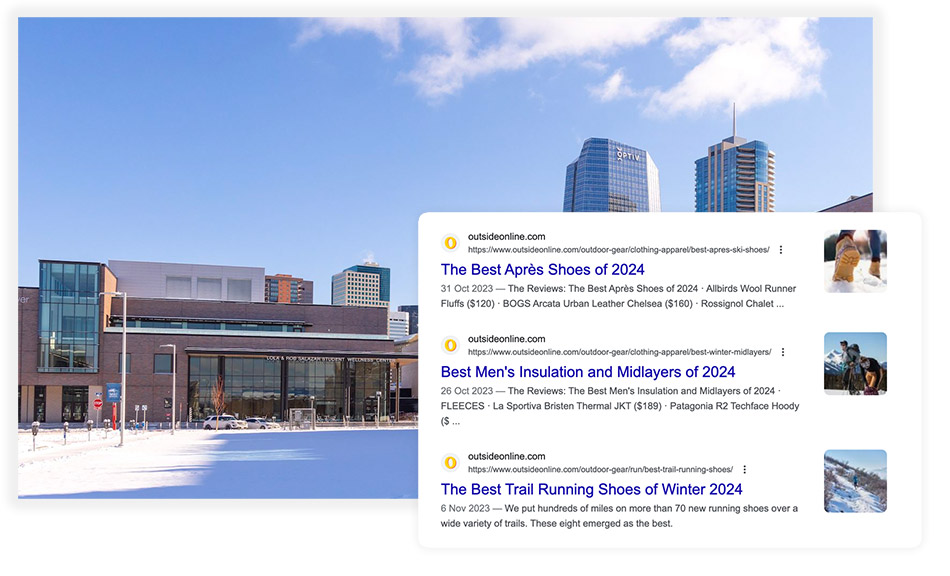Click the favicon beside the Midlayers result
This screenshot has height=576, width=950.
450,345
